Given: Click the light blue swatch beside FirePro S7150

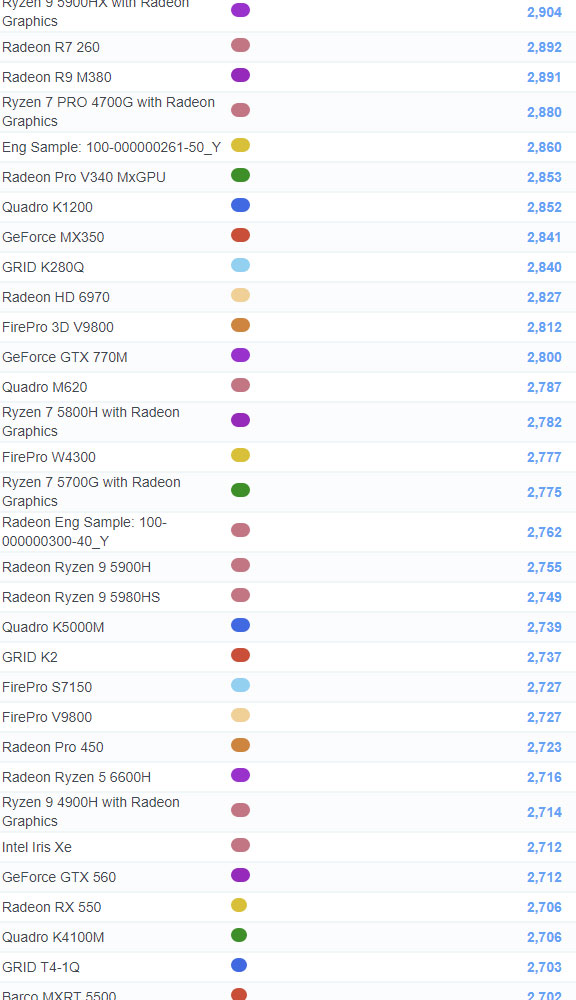Looking at the screenshot, I should 240,686.
